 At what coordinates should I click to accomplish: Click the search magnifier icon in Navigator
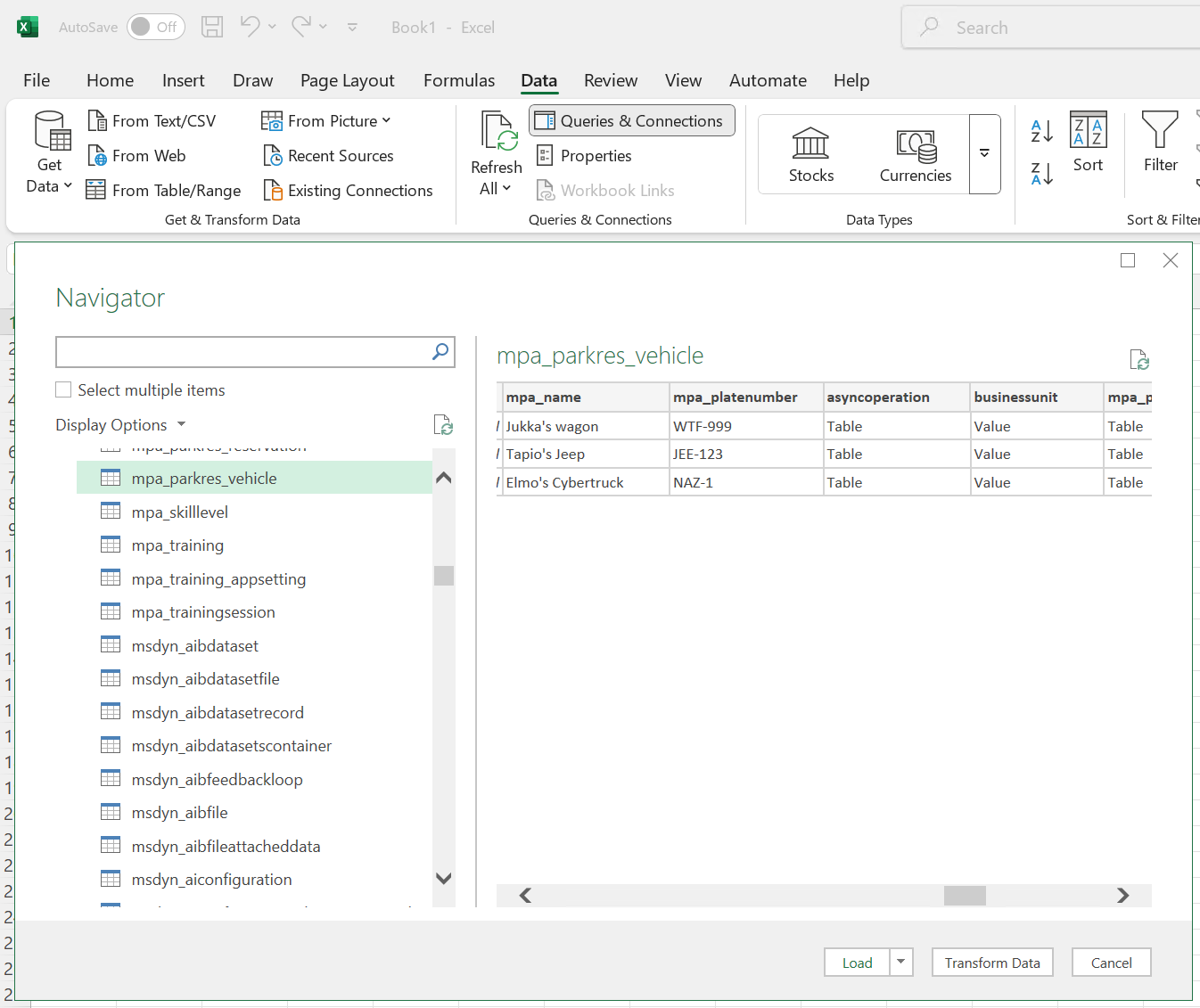coord(440,351)
